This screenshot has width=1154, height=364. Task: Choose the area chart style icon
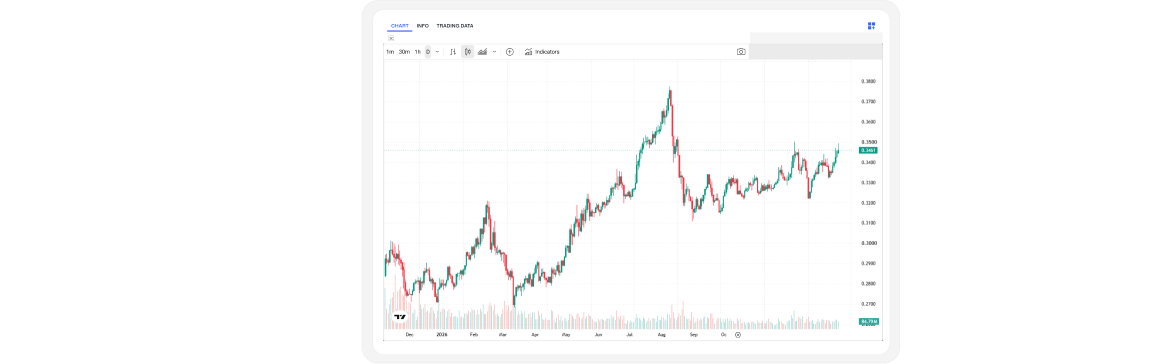[482, 52]
